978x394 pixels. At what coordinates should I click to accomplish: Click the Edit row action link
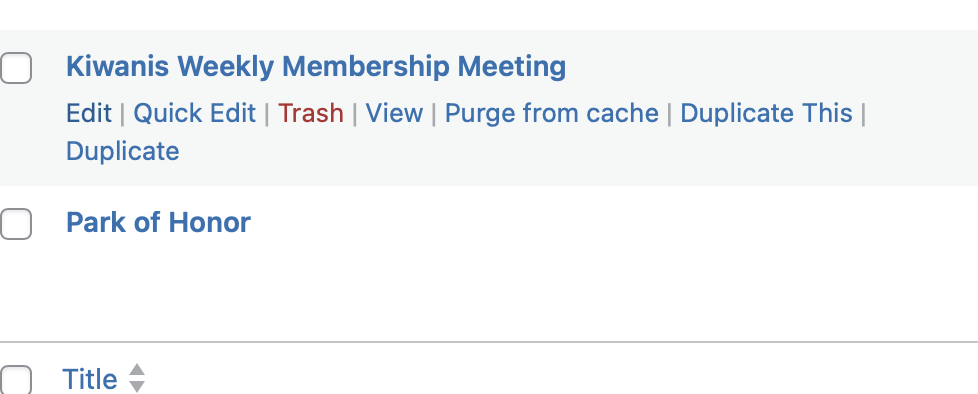pos(89,113)
